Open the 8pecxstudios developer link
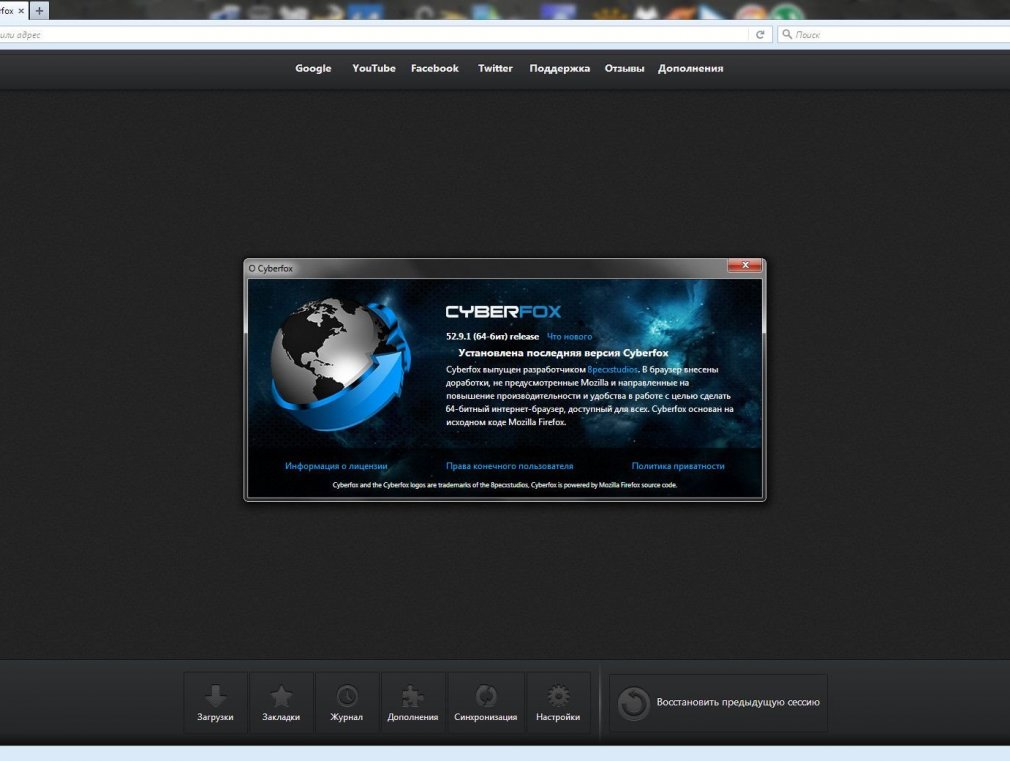Screen dimensions: 1010x761 click(x=613, y=370)
